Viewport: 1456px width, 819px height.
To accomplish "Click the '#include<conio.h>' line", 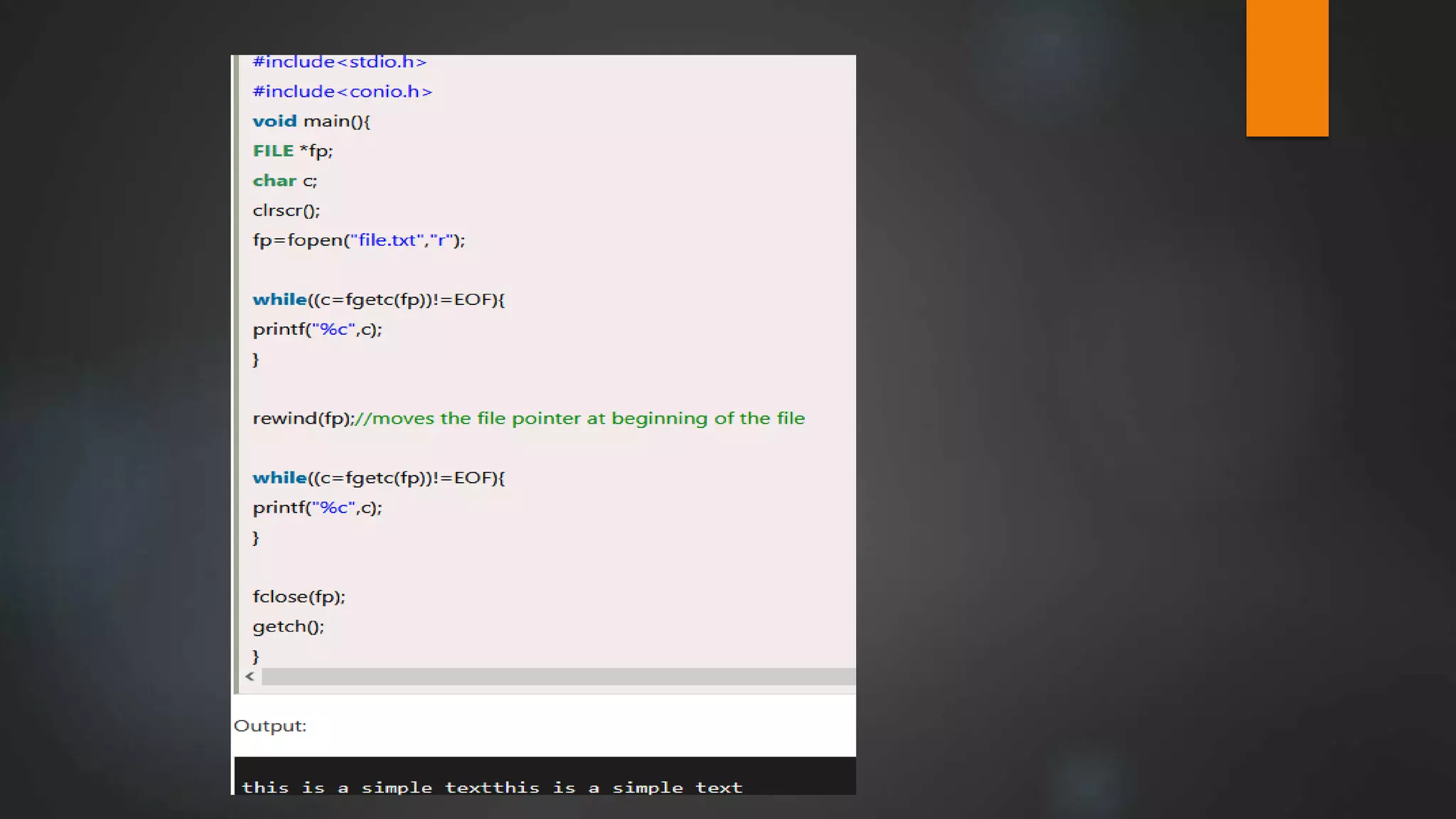I will (x=343, y=92).
